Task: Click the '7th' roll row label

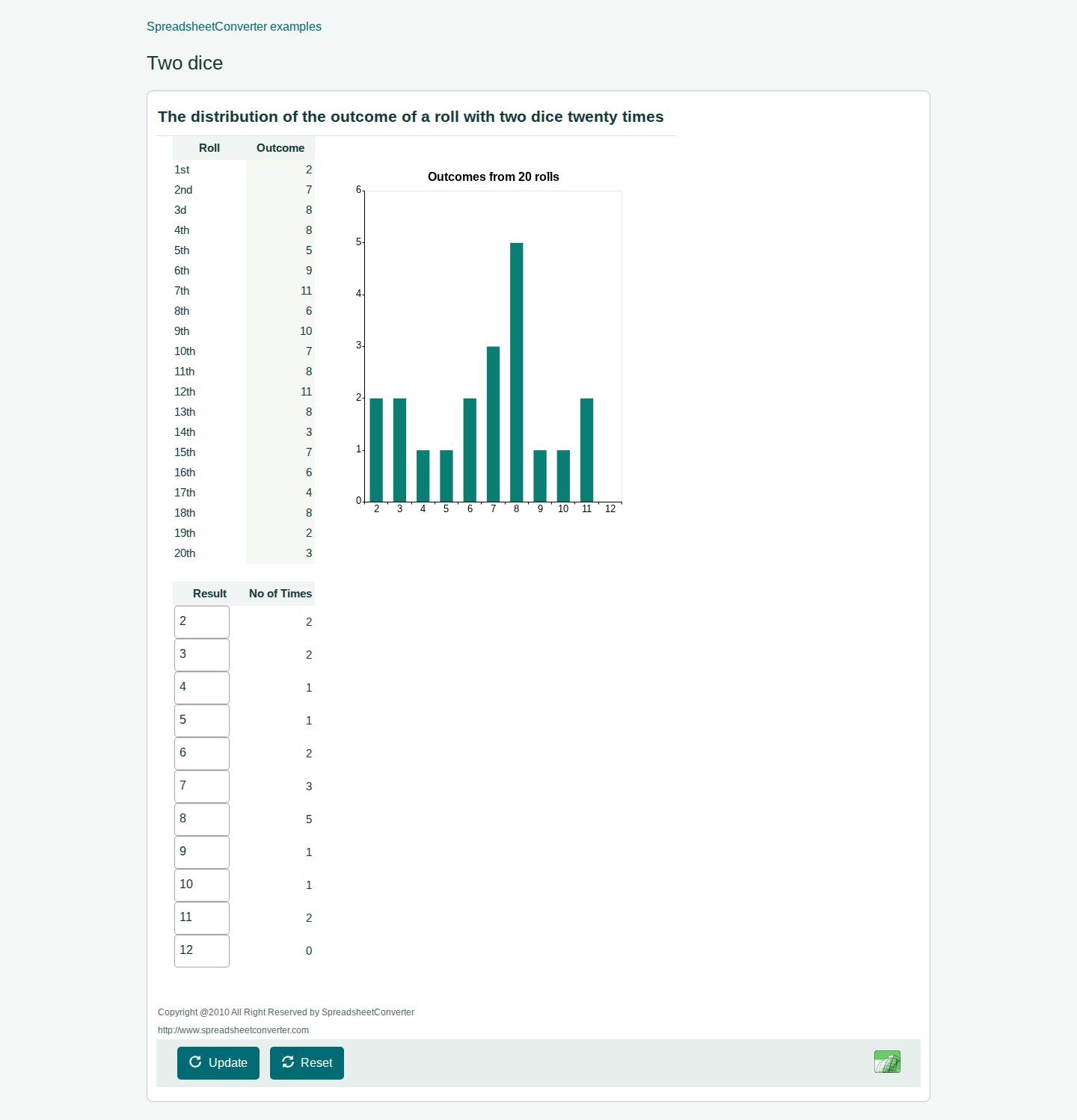Action: coord(182,291)
